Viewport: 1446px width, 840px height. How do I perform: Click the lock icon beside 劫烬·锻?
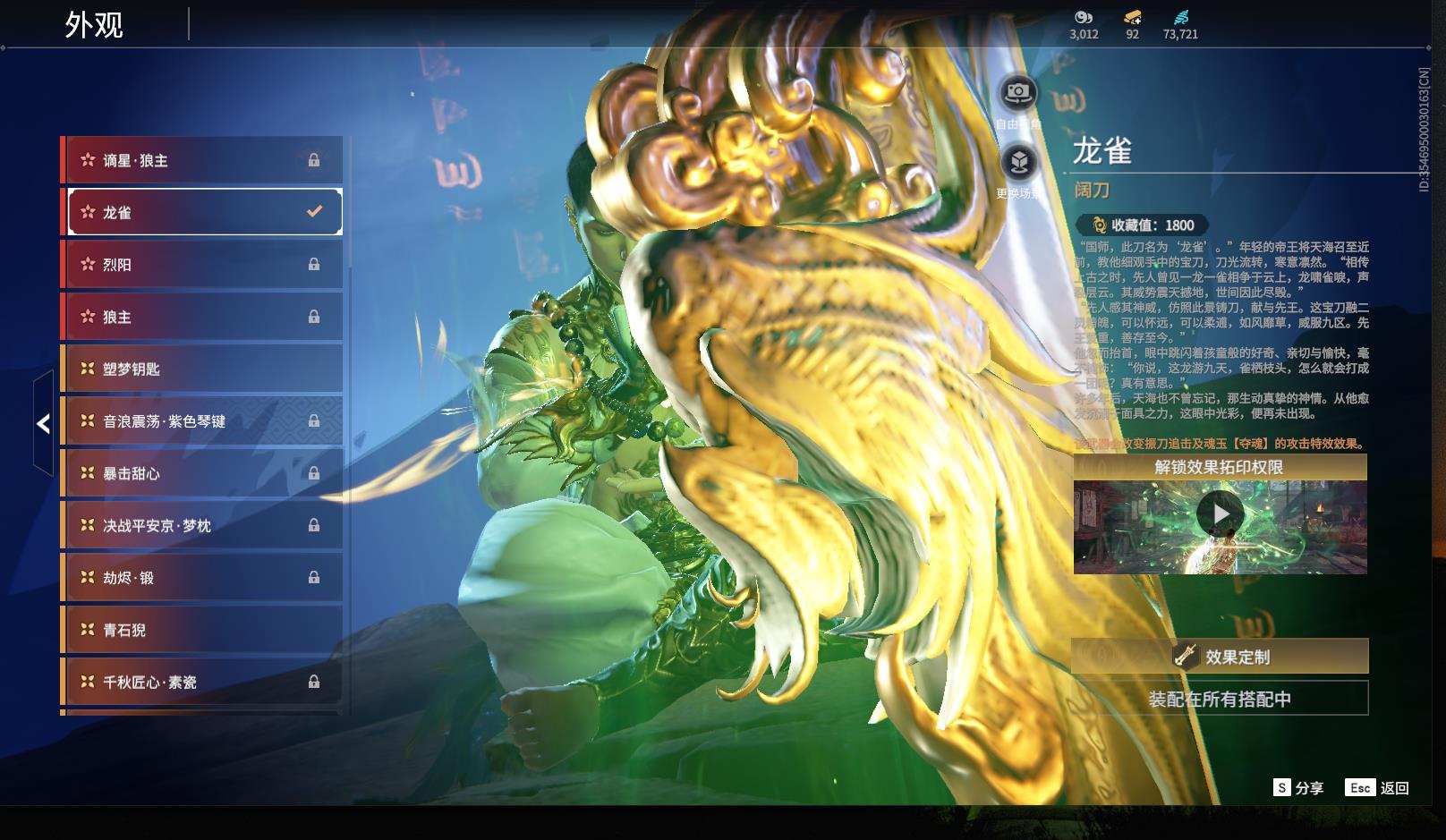[314, 578]
